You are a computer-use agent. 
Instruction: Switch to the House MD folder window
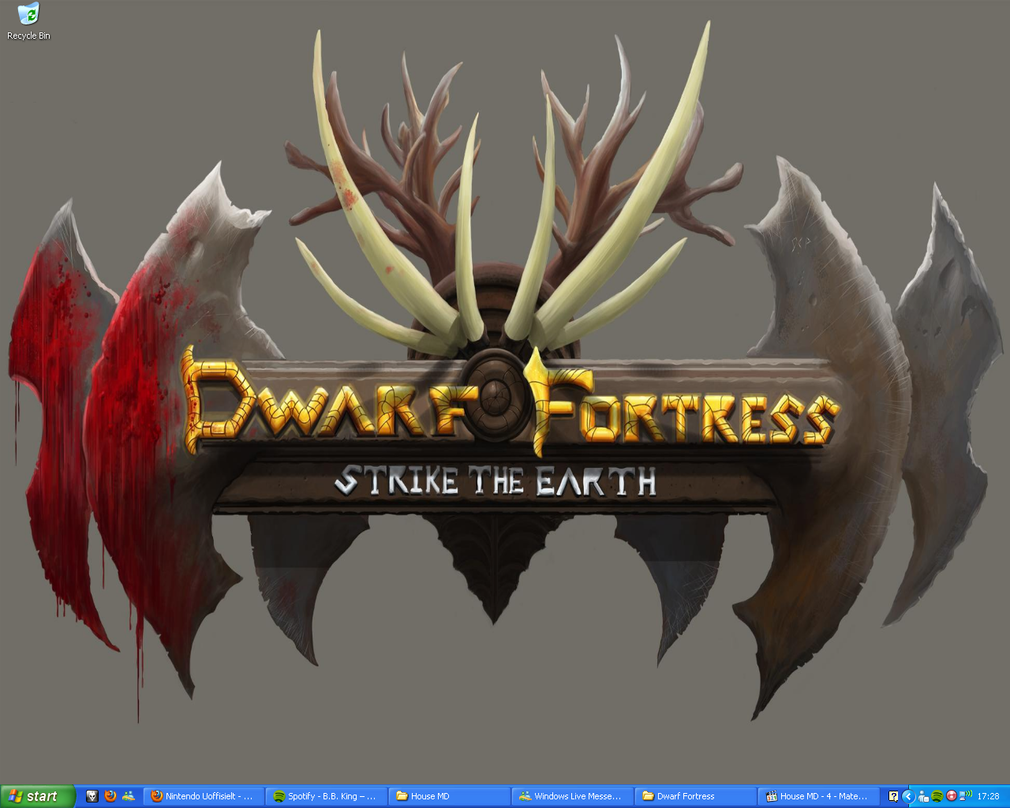pyautogui.click(x=449, y=796)
